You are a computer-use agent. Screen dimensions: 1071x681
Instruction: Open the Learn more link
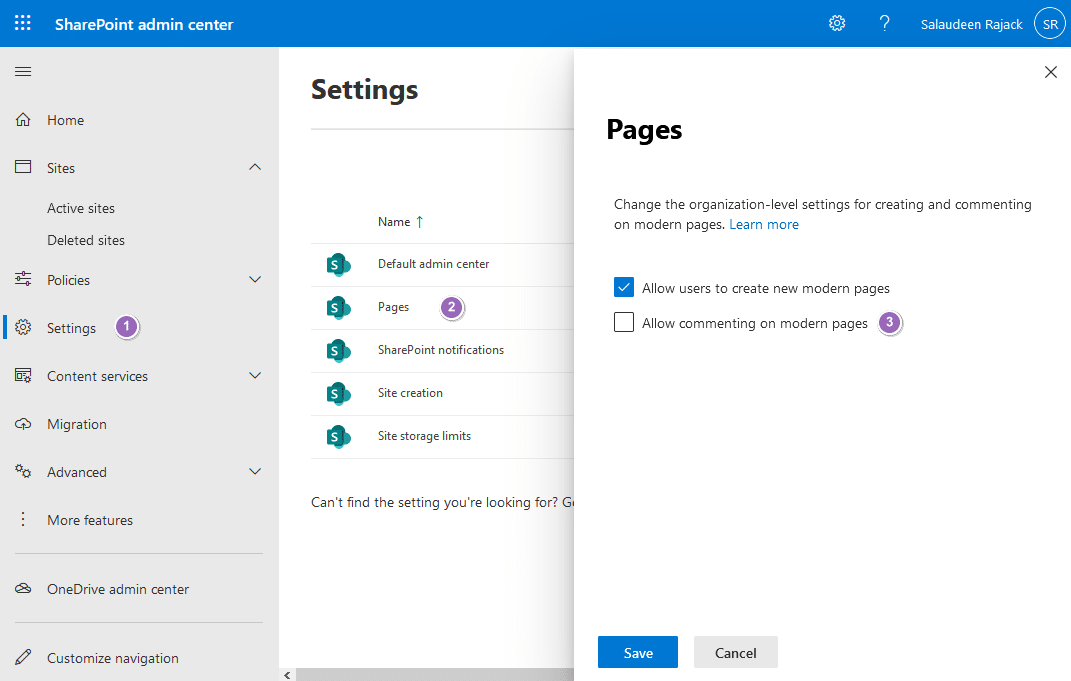pos(763,224)
